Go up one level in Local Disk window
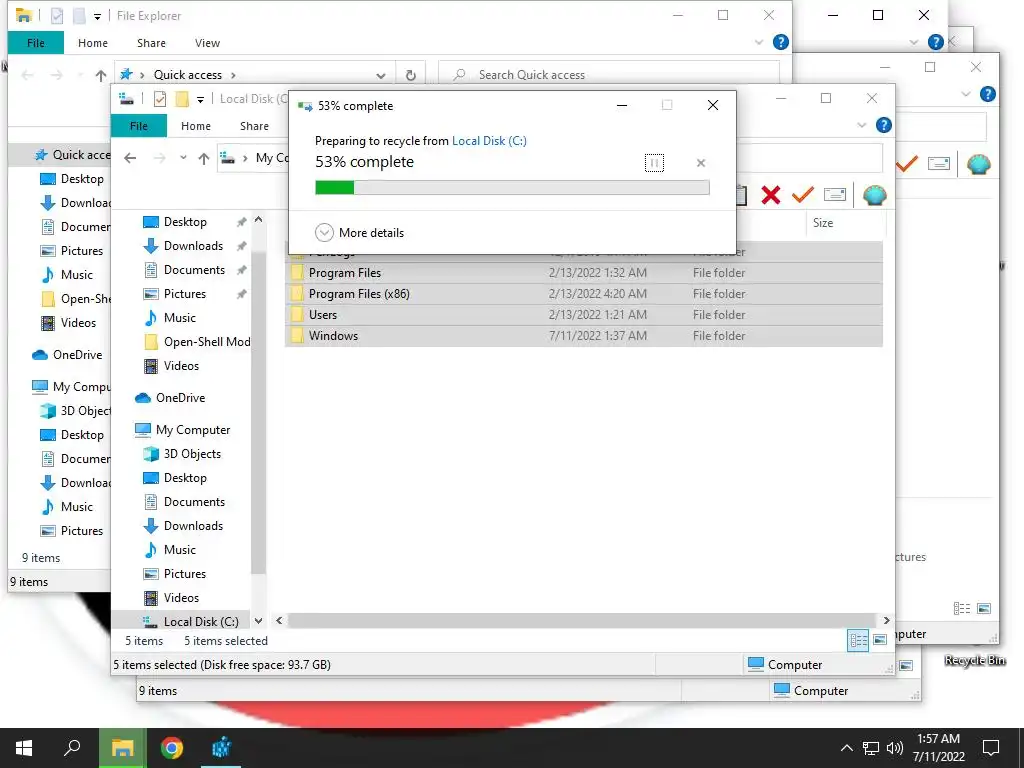 (x=204, y=158)
